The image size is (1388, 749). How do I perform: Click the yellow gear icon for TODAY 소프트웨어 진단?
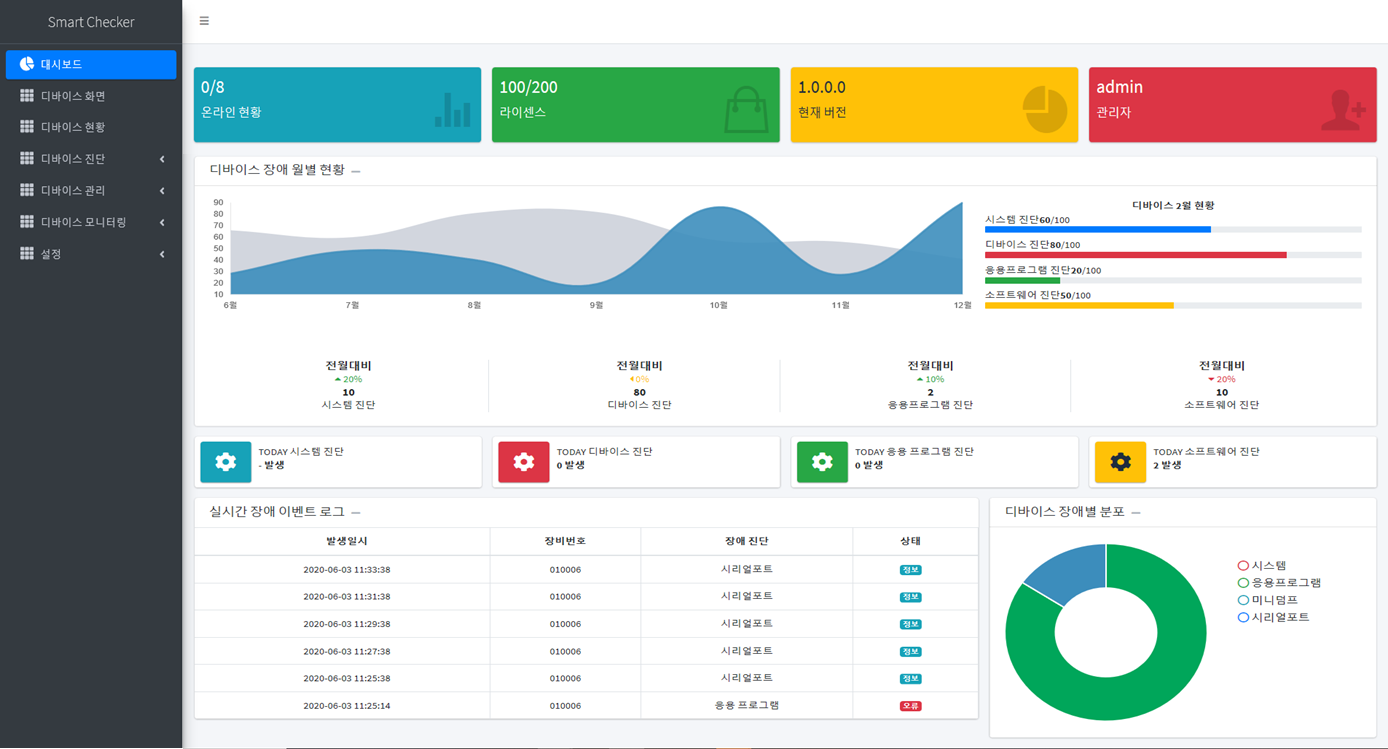(x=1120, y=462)
